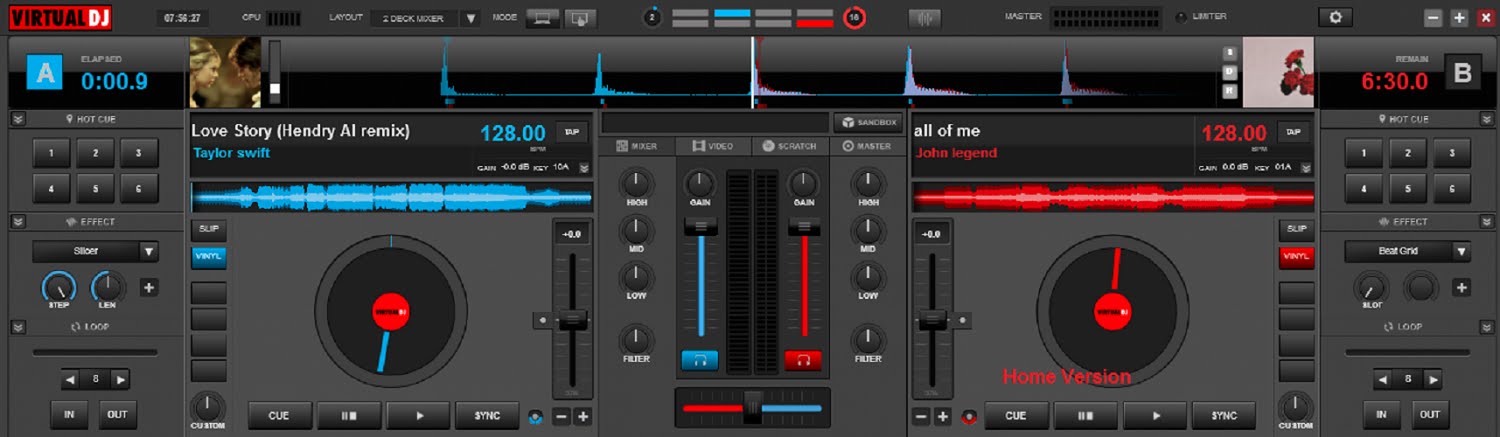
Task: Click the Love Story album art thumbnail
Action: pyautogui.click(x=225, y=72)
